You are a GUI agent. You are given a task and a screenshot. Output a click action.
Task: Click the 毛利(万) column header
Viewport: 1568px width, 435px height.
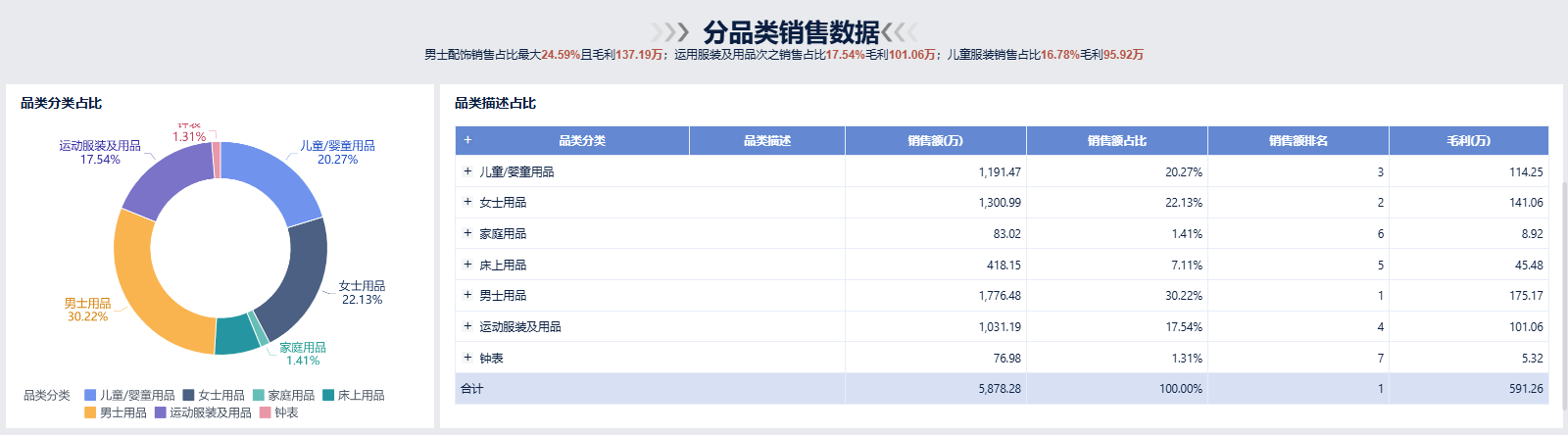click(1468, 141)
